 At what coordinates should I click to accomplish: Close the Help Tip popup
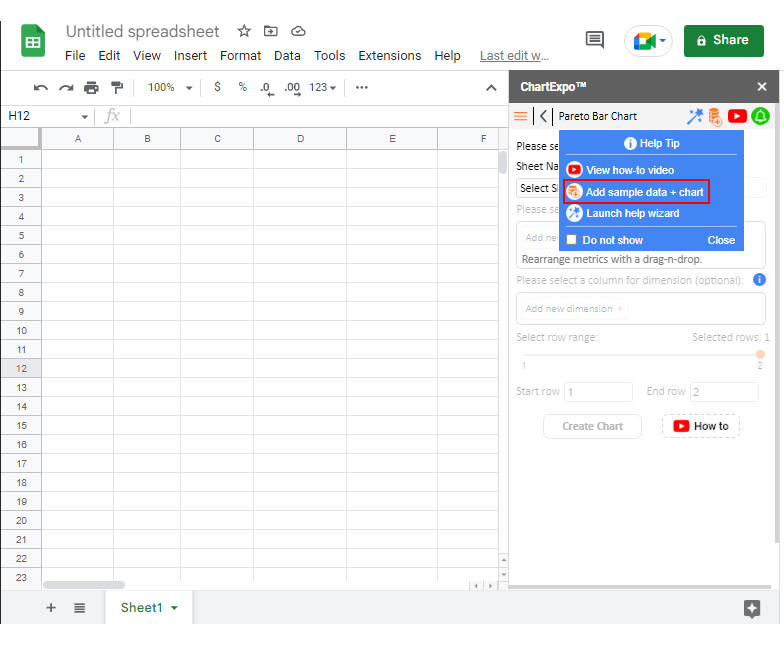pyautogui.click(x=721, y=240)
